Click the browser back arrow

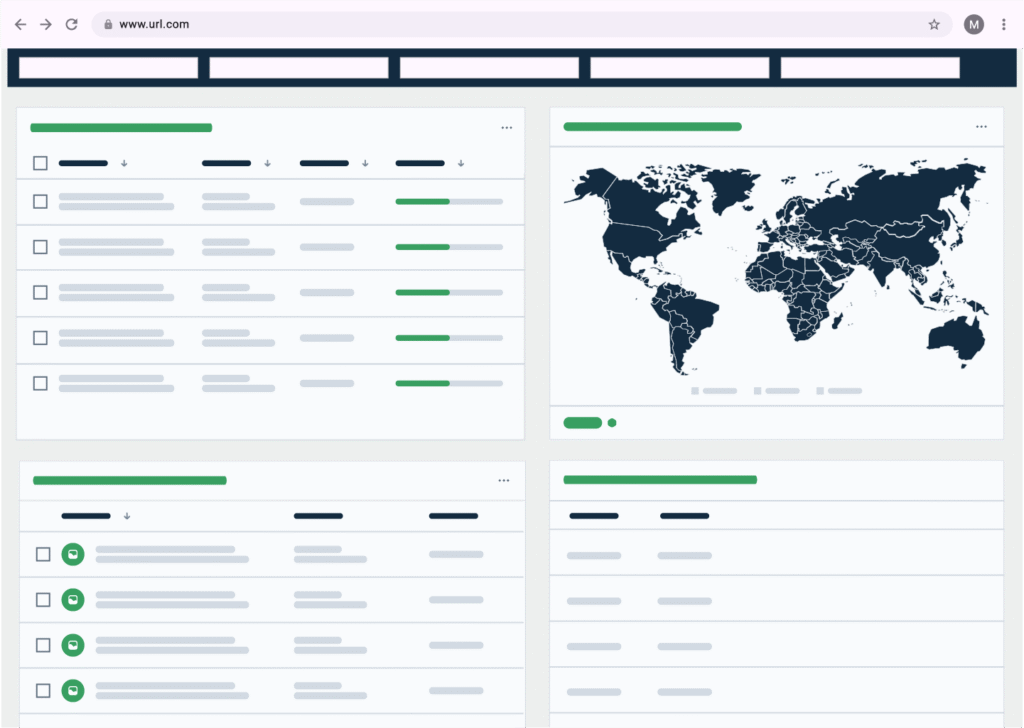point(20,25)
